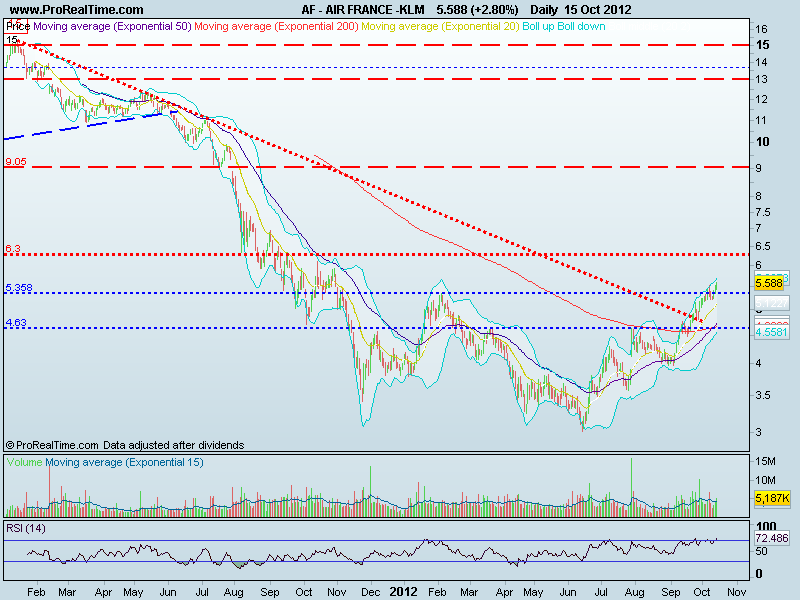The width and height of the screenshot is (800, 600).
Task: Click the 15M volume axis label
Action: [765, 461]
